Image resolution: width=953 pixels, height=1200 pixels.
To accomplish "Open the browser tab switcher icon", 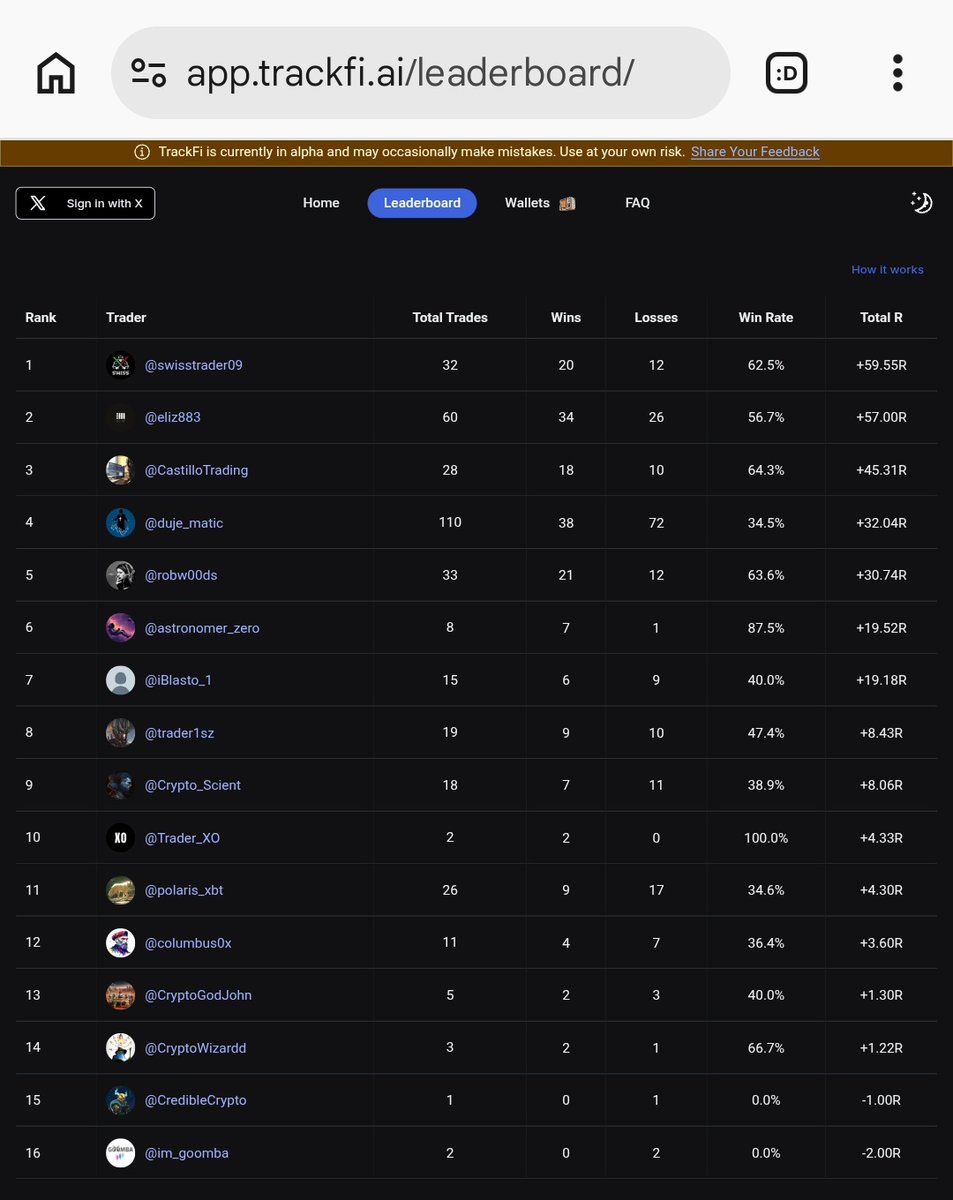I will pos(786,73).
